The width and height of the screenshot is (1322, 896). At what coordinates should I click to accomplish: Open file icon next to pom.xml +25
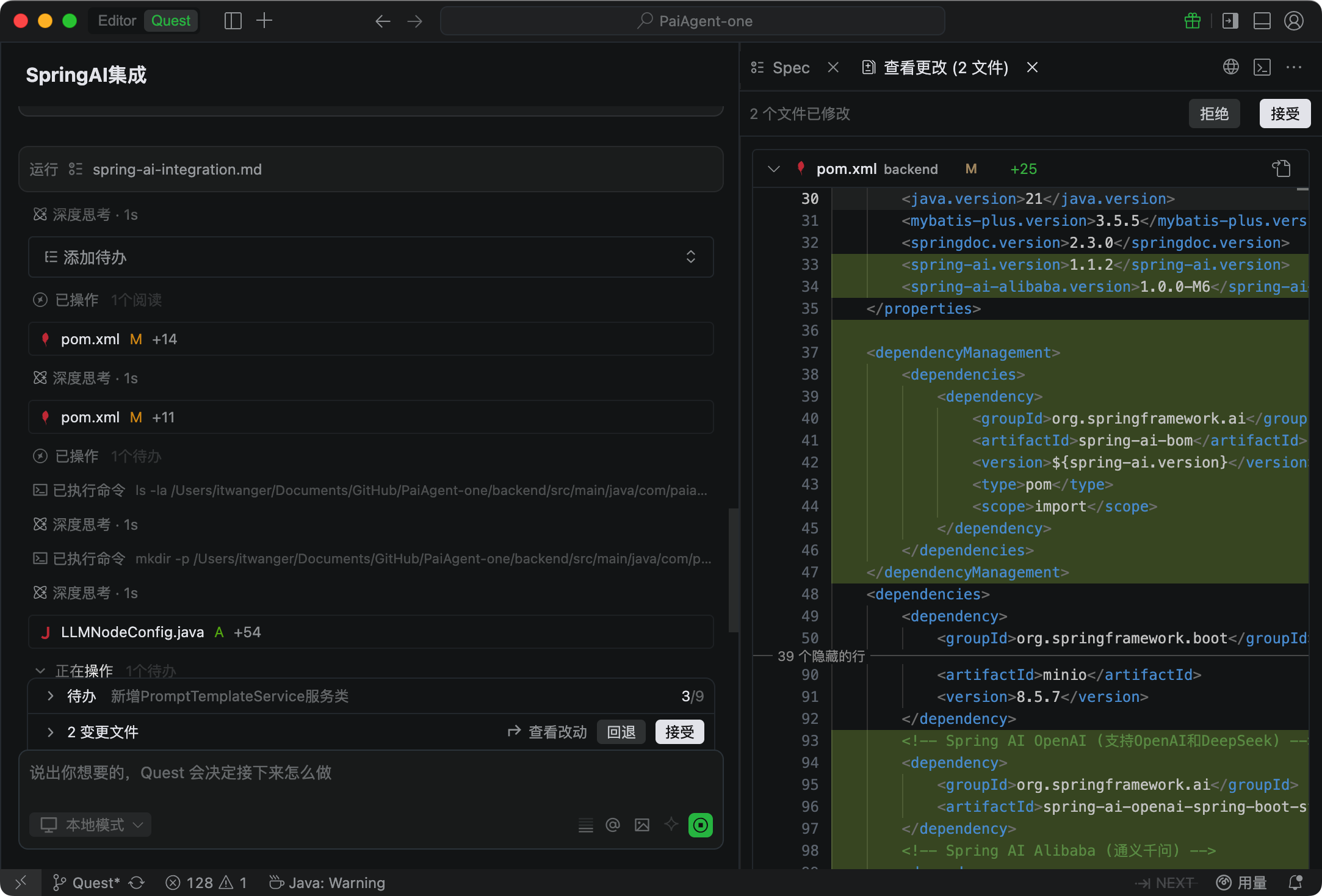click(1281, 168)
